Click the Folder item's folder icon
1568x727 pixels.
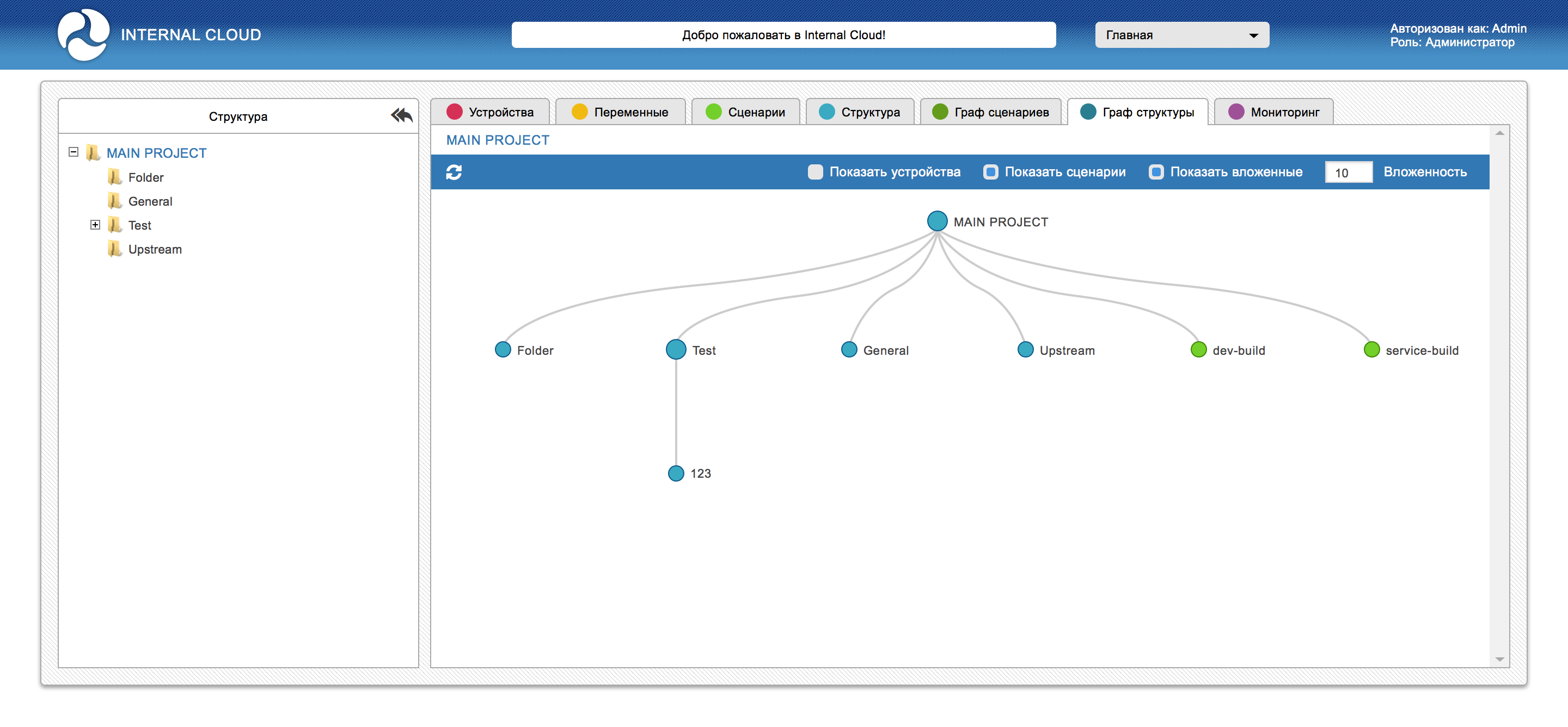tap(114, 177)
